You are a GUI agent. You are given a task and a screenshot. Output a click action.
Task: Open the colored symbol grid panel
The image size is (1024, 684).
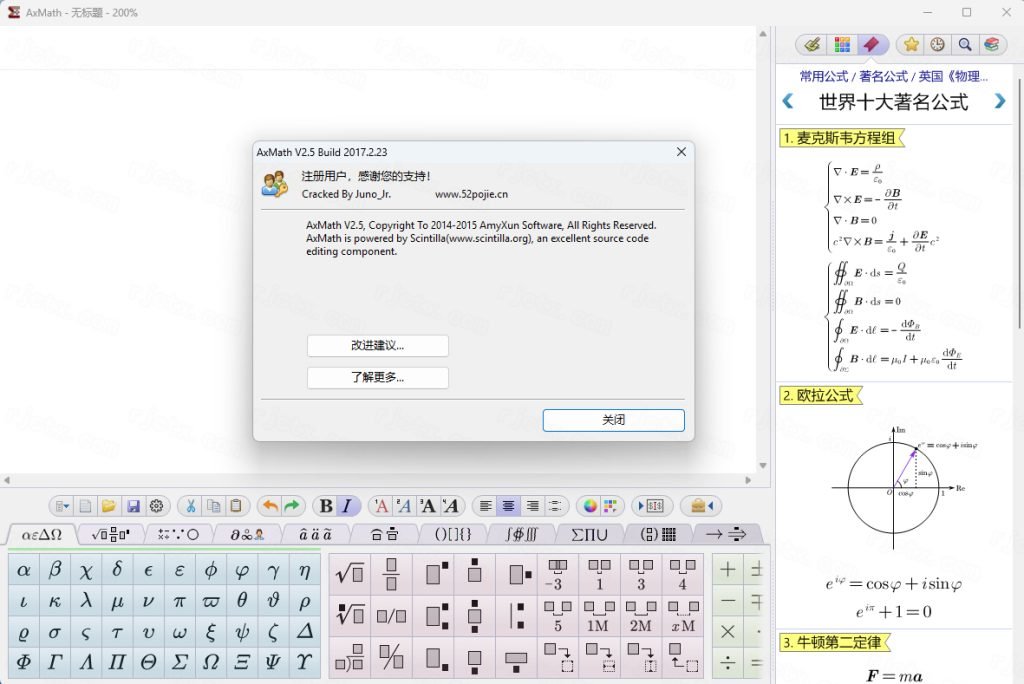(842, 44)
